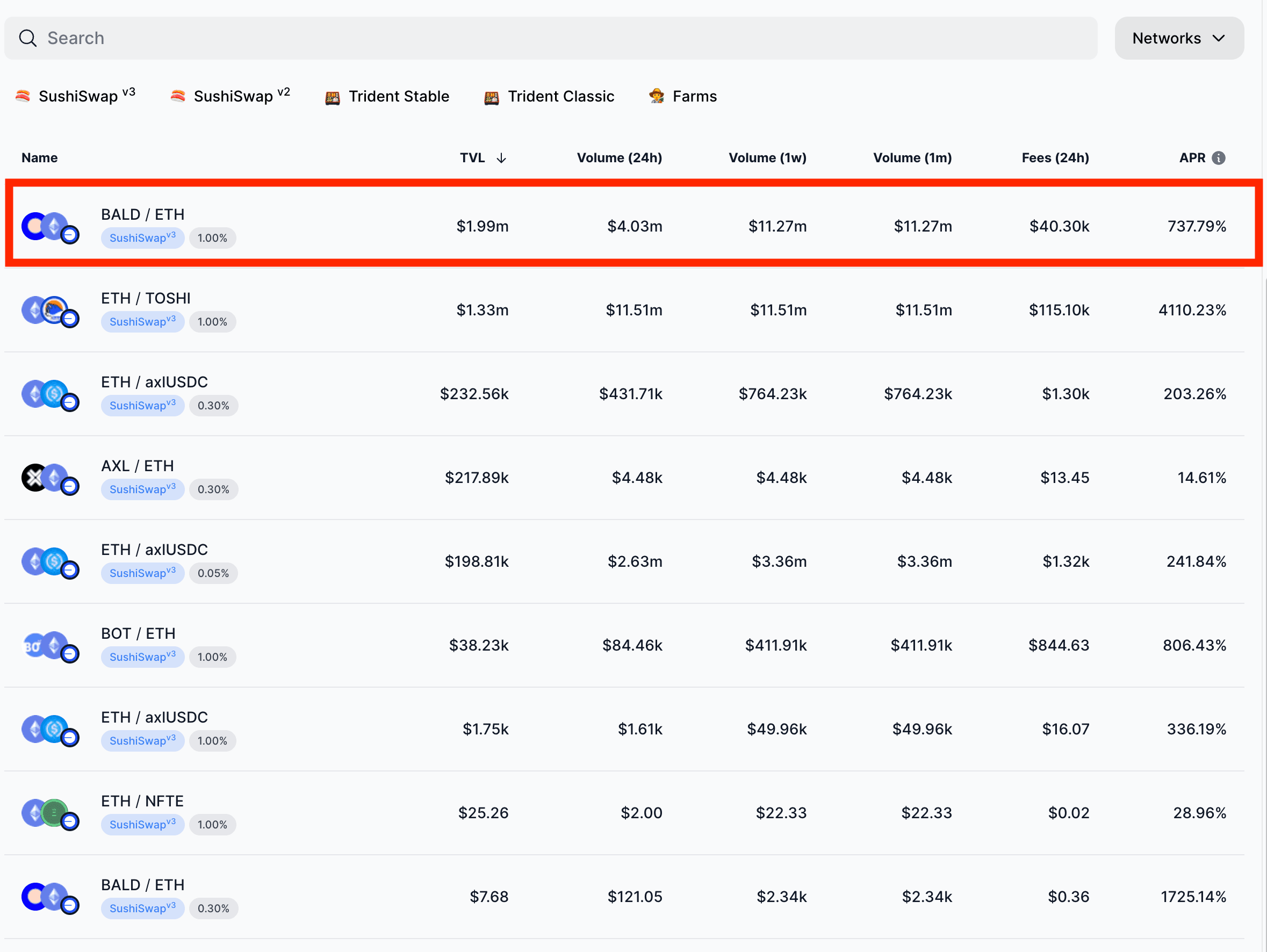Click the $217.89k TVL value
The height and width of the screenshot is (952, 1267).
(x=477, y=478)
